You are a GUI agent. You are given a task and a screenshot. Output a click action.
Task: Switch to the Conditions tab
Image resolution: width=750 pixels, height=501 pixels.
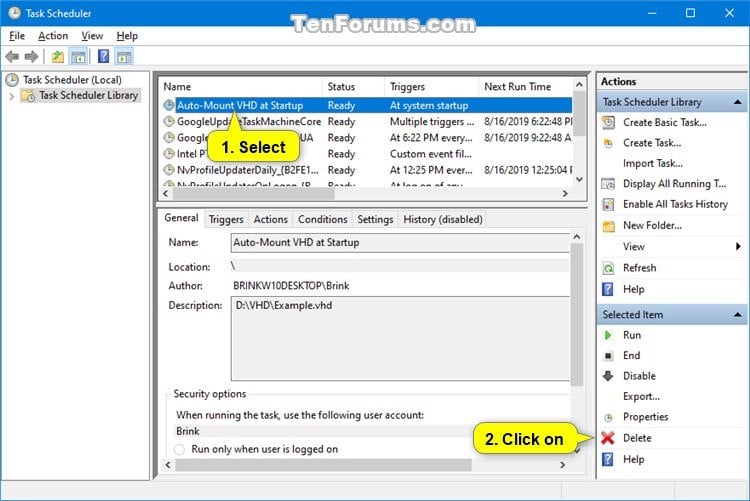(x=322, y=220)
